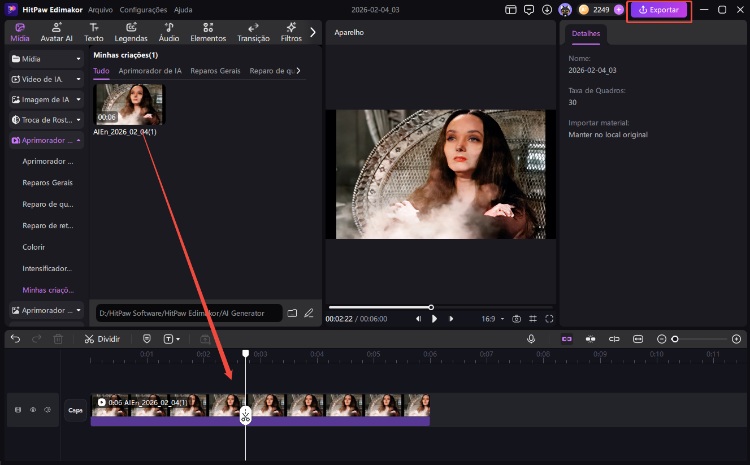
Task: Step to the previous frame
Action: pyautogui.click(x=419, y=319)
